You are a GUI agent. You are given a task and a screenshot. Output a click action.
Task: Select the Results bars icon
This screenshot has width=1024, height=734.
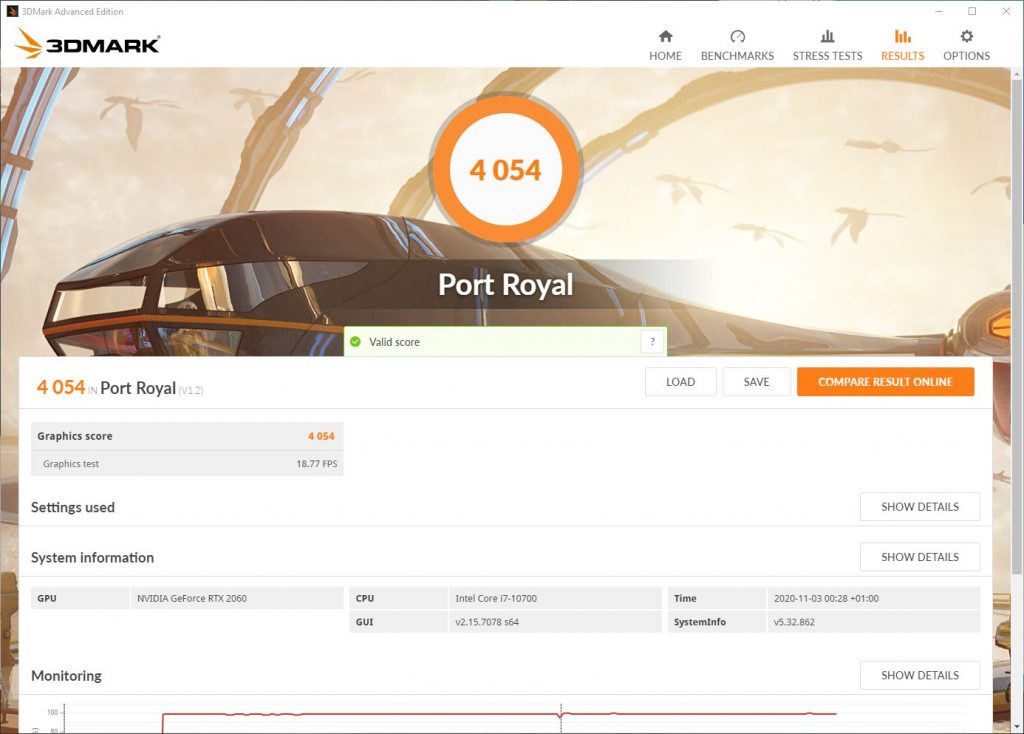pos(903,36)
